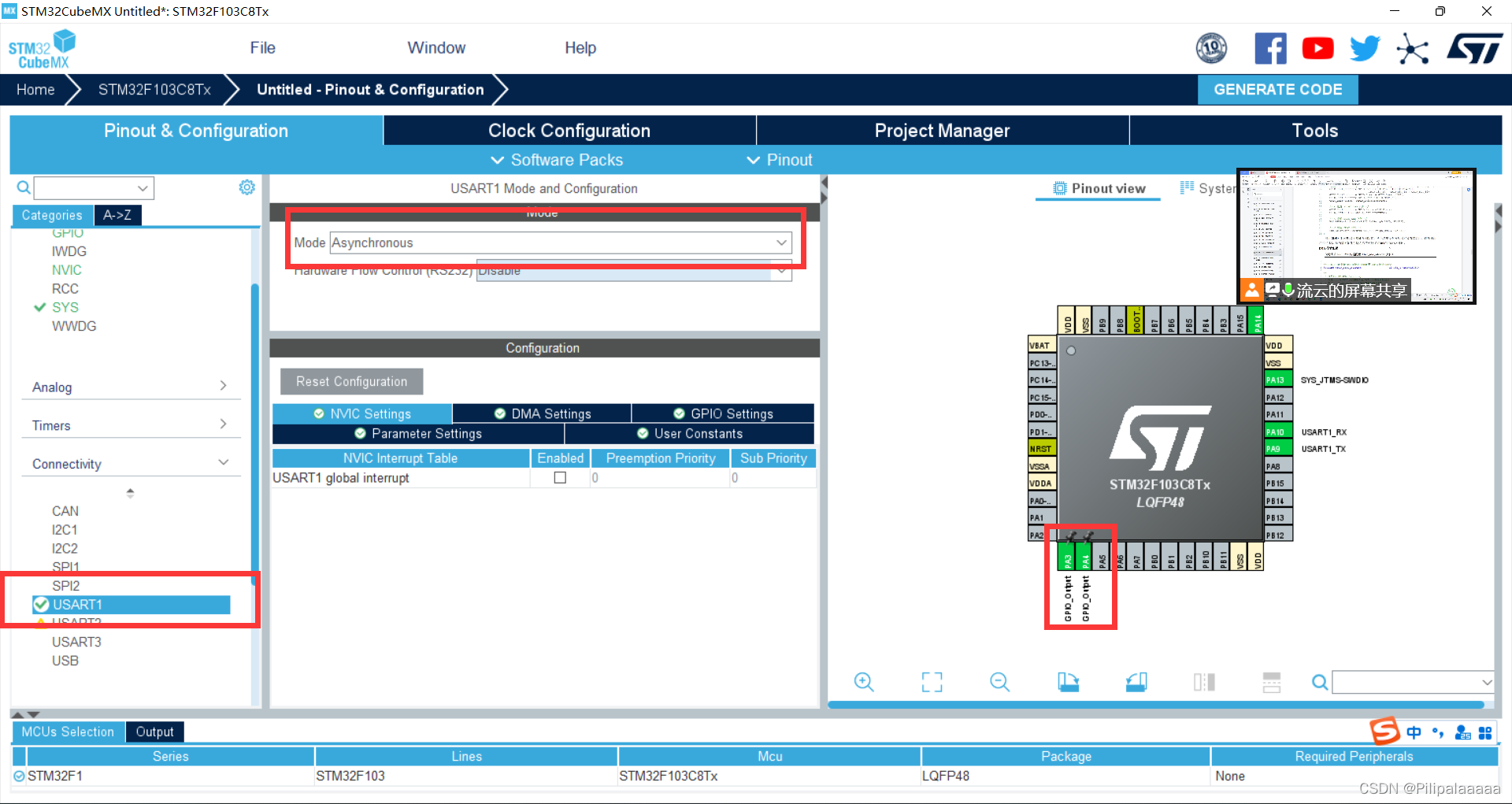Click the vertical flip layout icon

1204,682
